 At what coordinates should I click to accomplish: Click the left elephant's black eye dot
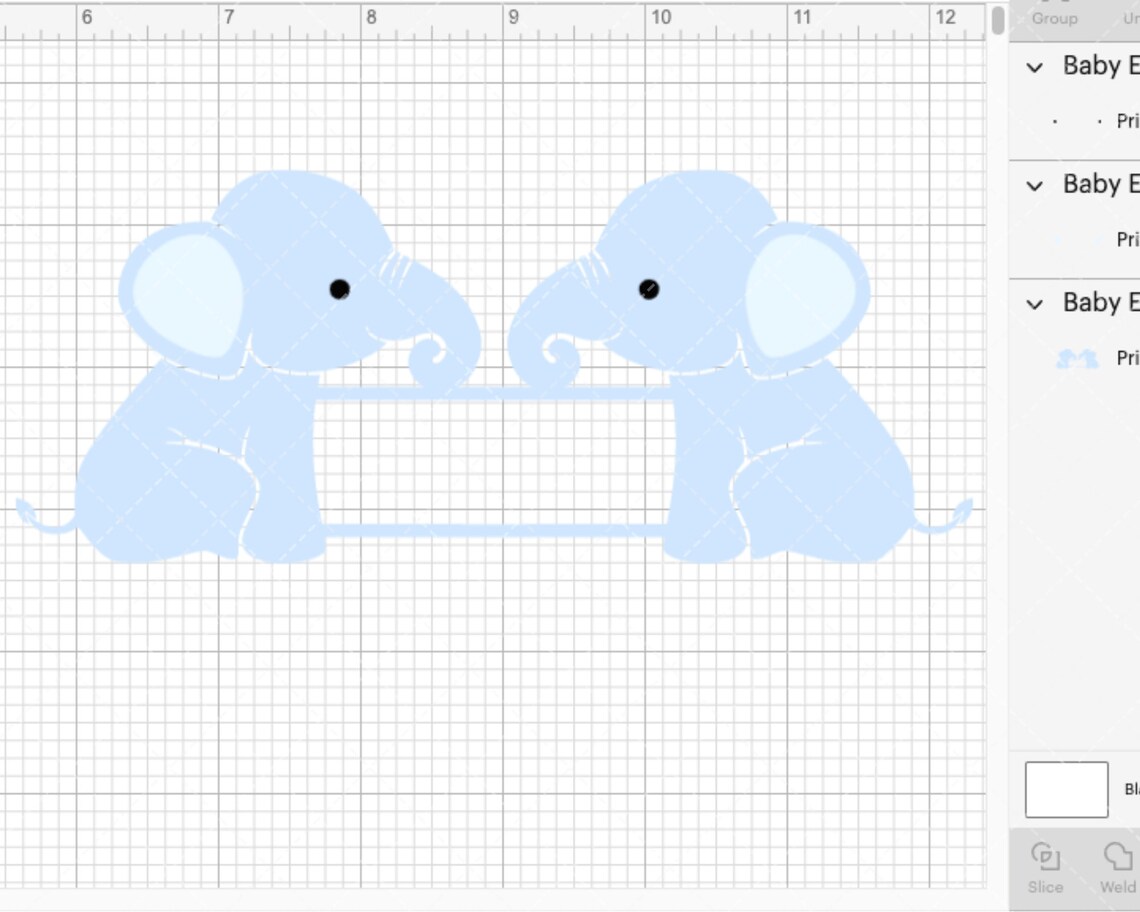point(339,290)
